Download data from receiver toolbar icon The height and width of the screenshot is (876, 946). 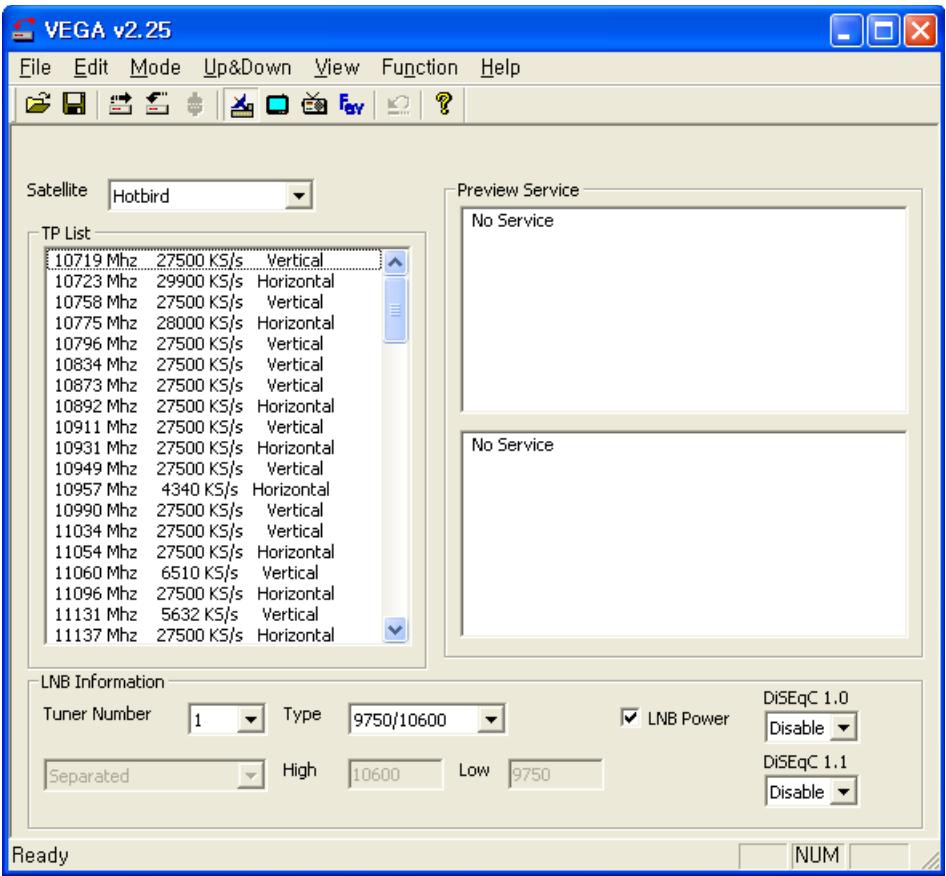(x=157, y=104)
